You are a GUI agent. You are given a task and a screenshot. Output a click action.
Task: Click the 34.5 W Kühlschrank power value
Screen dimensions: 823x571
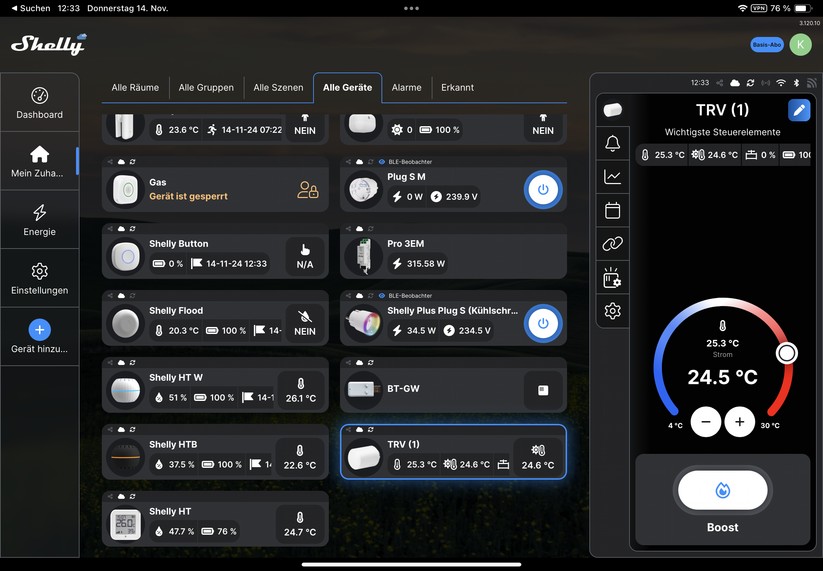click(x=421, y=331)
